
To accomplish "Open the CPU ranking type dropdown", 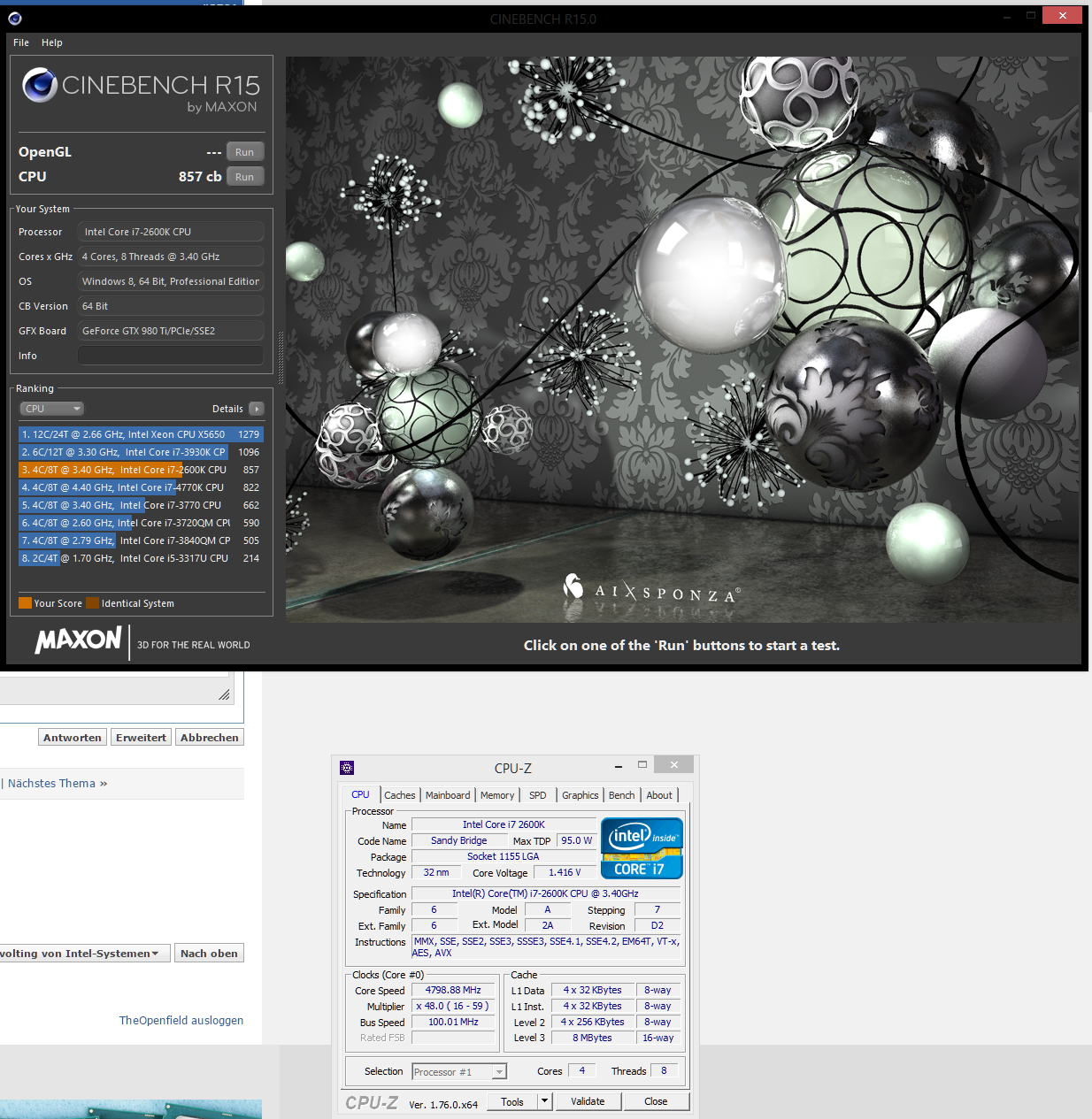I will pyautogui.click(x=52, y=409).
